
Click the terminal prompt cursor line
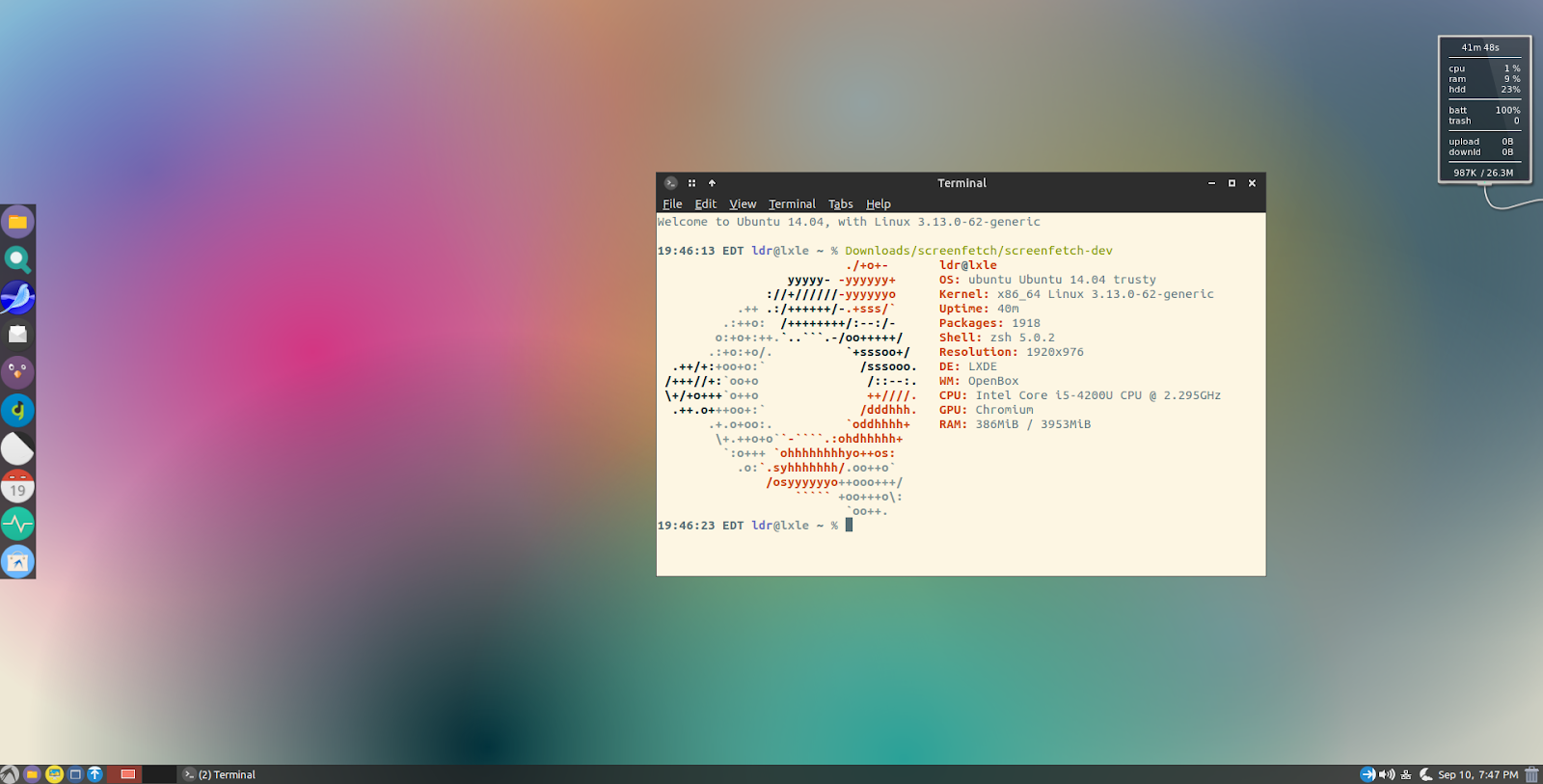[x=755, y=526]
